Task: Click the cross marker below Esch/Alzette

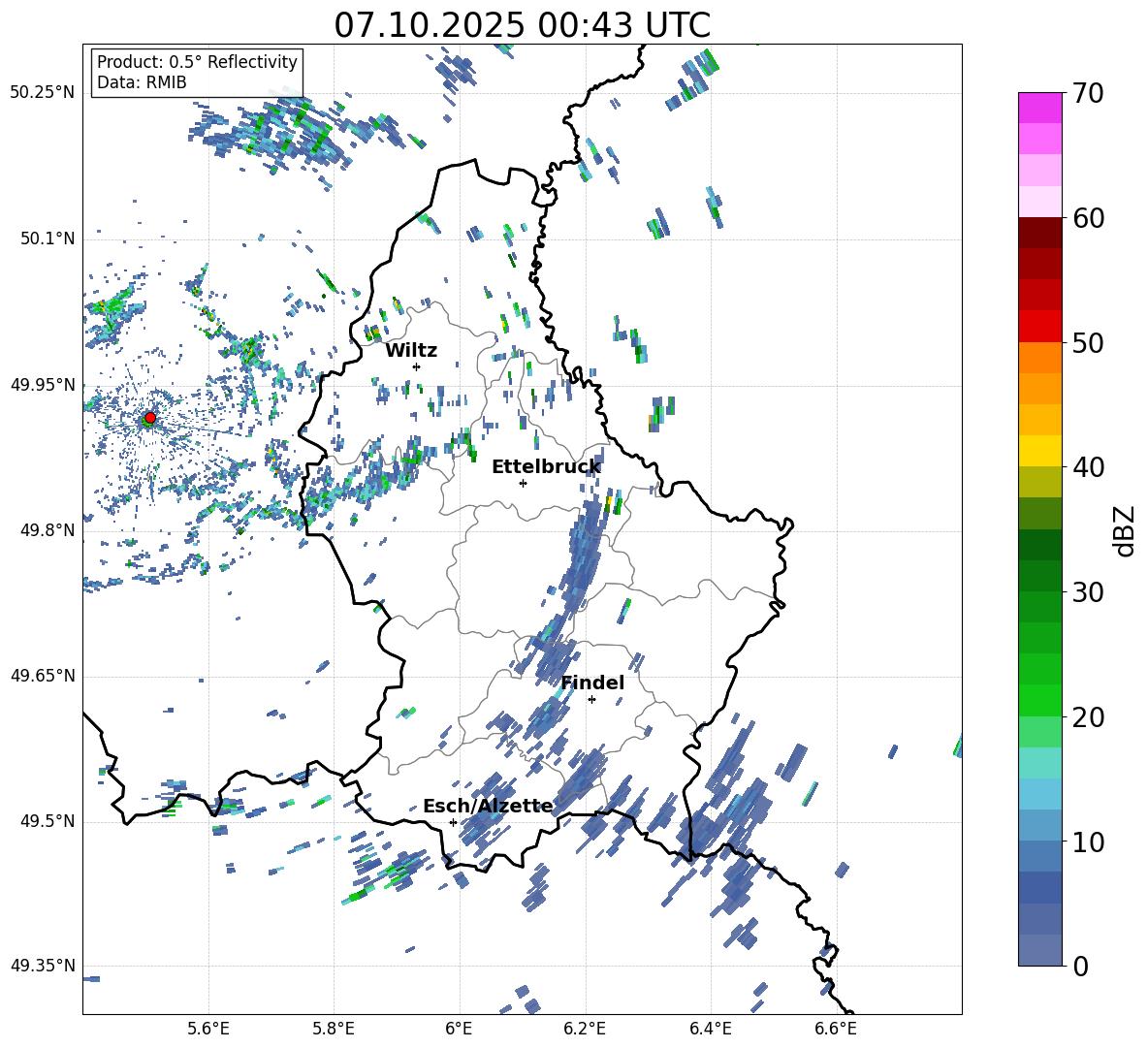Action: click(x=453, y=822)
